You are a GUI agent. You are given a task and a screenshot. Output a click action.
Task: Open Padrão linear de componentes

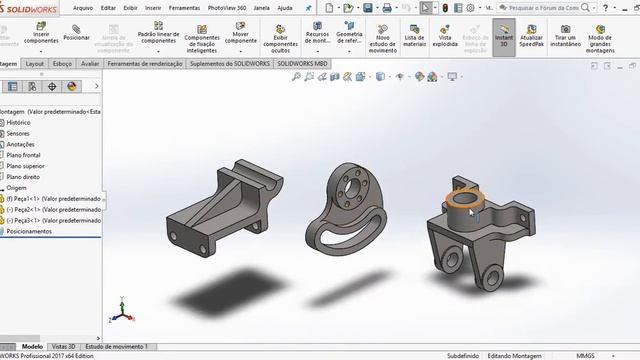pyautogui.click(x=158, y=33)
